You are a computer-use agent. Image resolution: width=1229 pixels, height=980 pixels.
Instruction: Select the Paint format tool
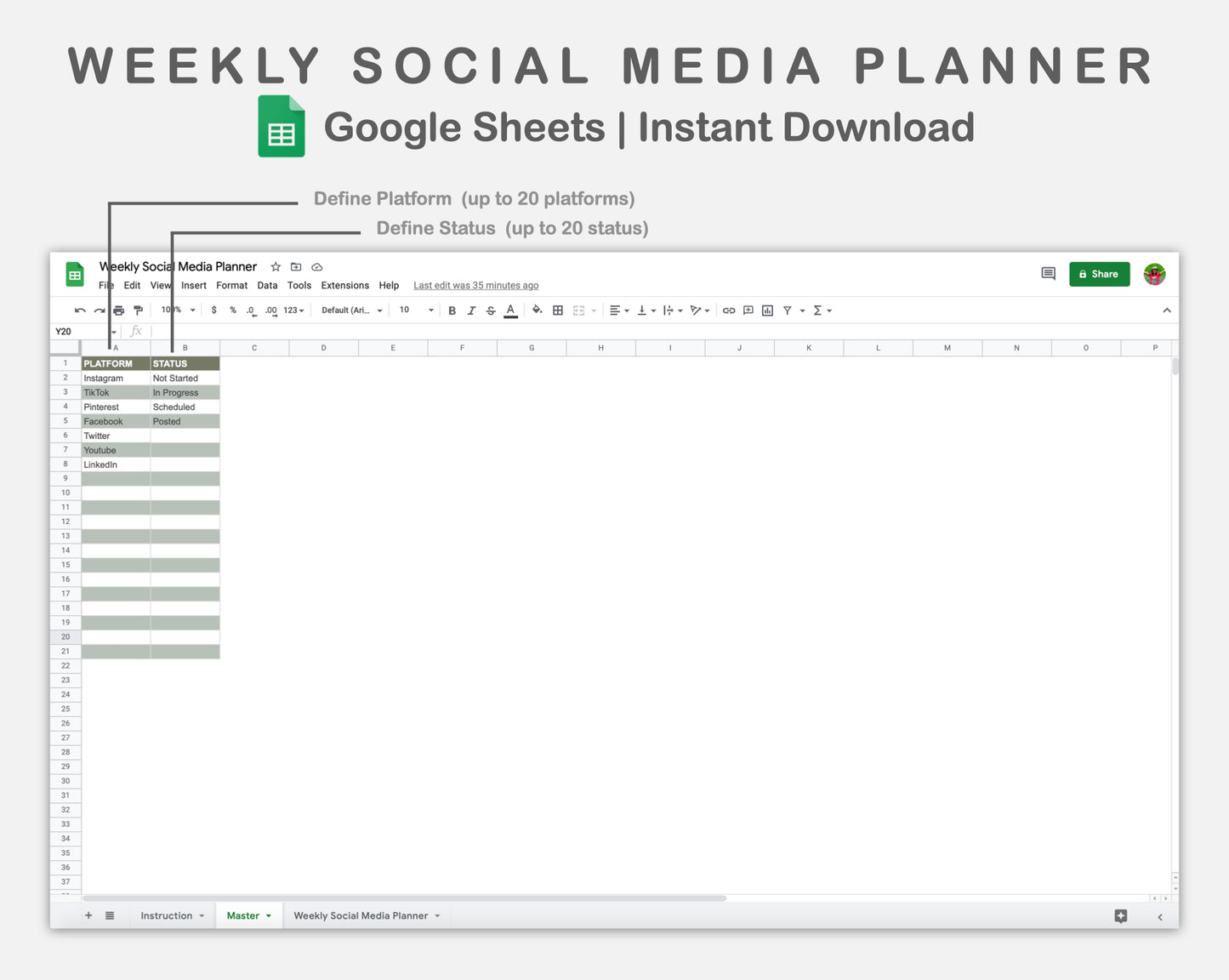pyautogui.click(x=139, y=310)
